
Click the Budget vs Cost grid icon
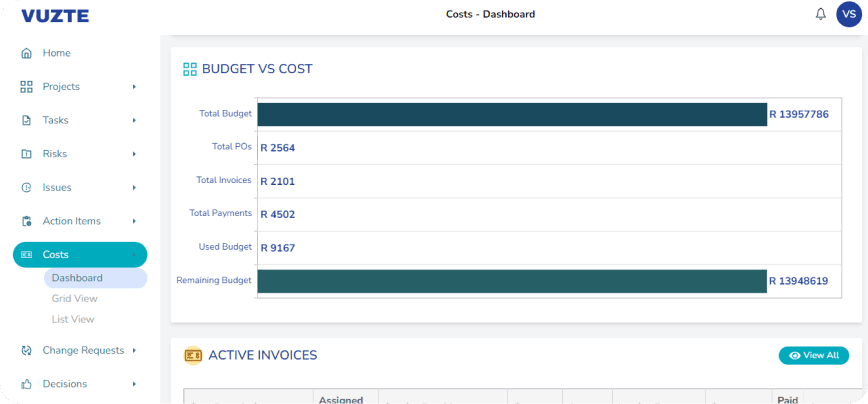[x=190, y=69]
